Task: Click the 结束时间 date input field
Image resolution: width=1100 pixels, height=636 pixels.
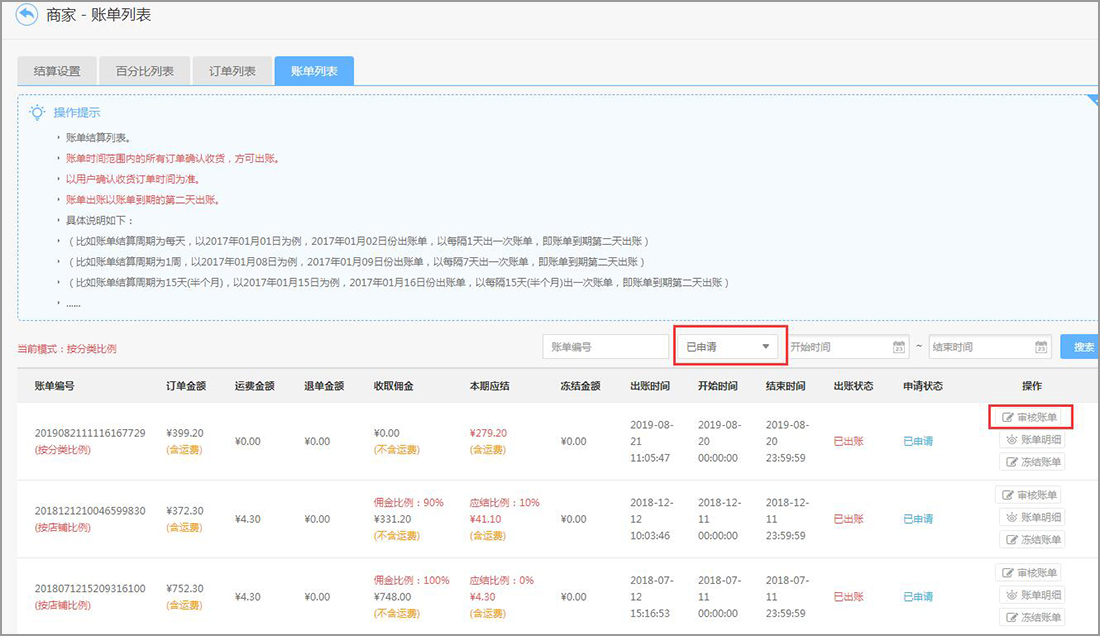Action: 980,347
